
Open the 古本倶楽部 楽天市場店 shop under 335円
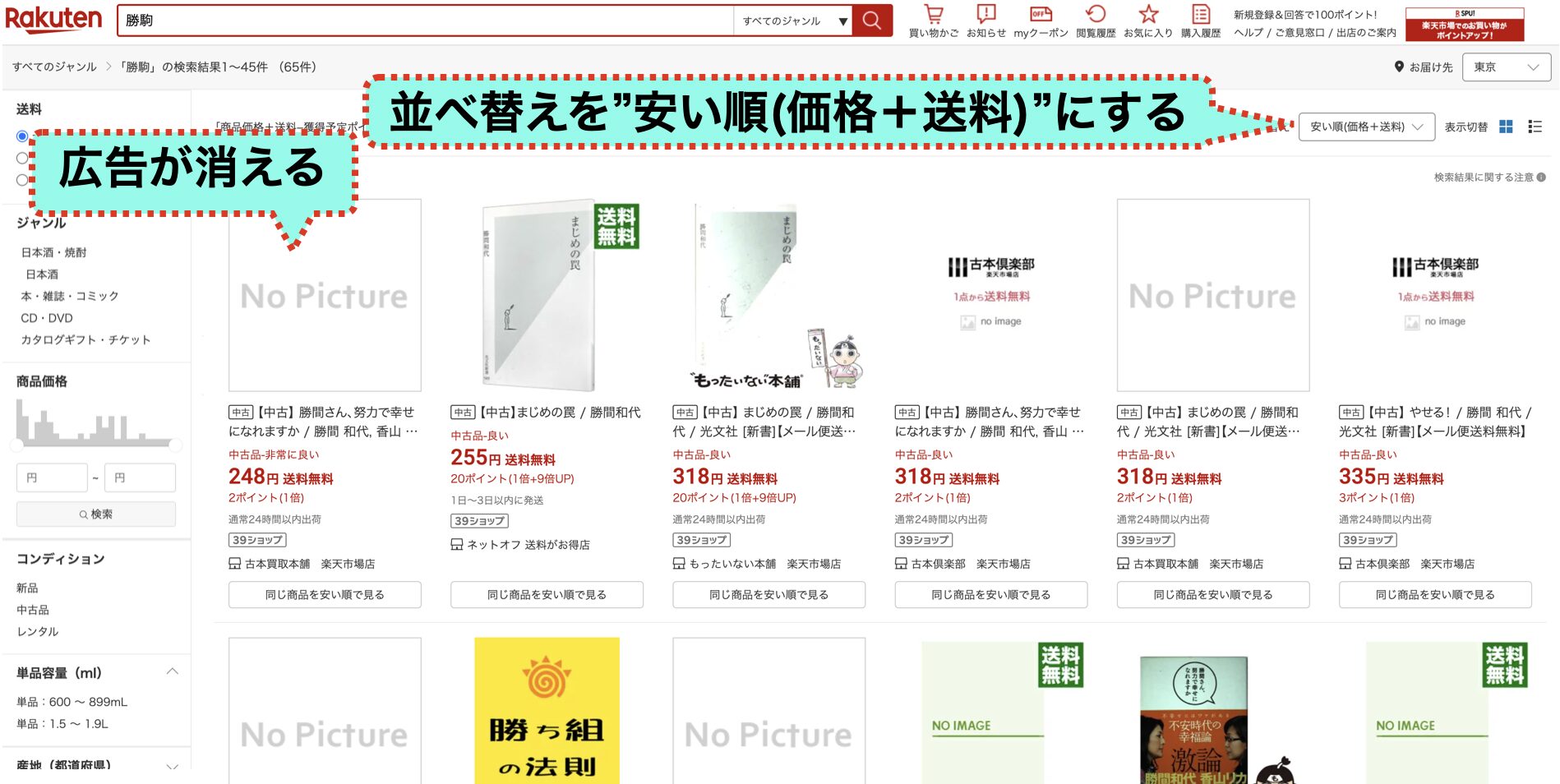[1415, 564]
